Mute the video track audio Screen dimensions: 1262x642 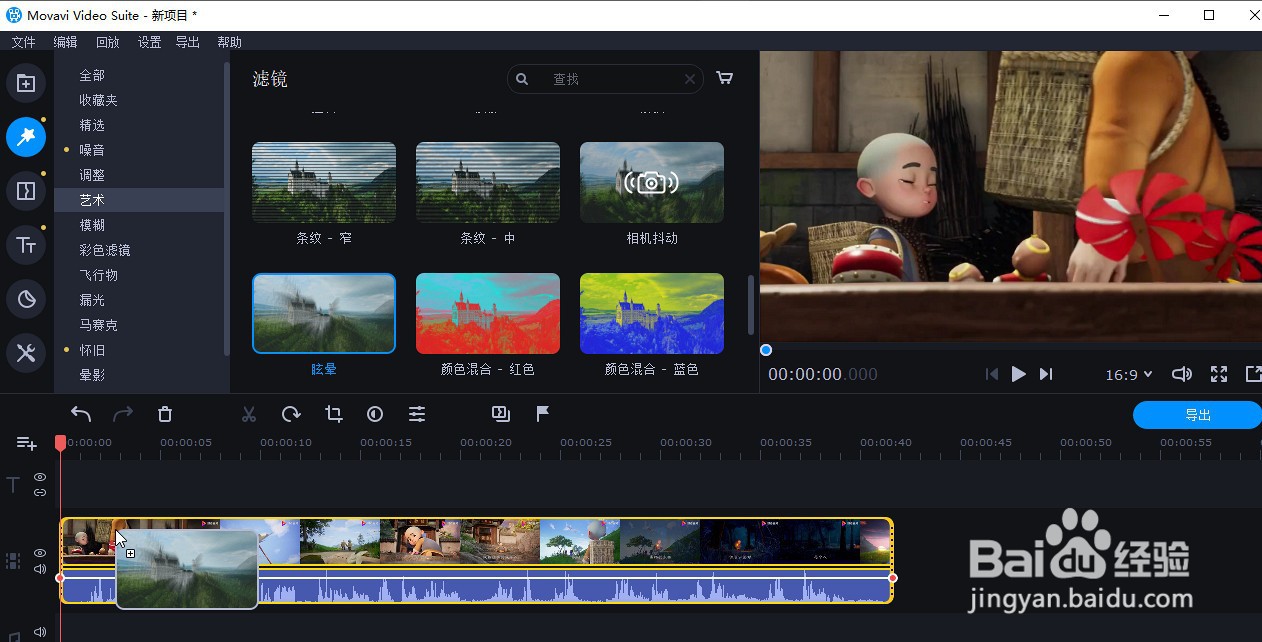pos(40,569)
